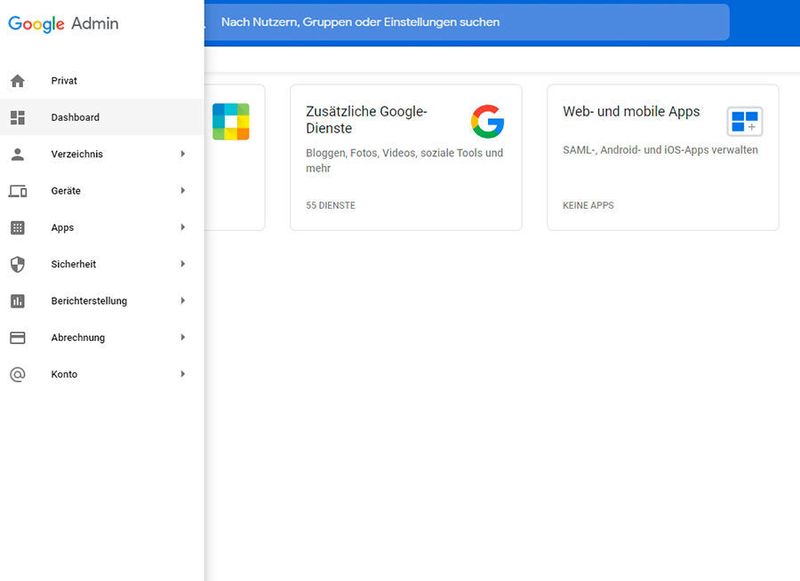Open the Verzeichnis menu item
This screenshot has height=581, width=800.
[102, 154]
